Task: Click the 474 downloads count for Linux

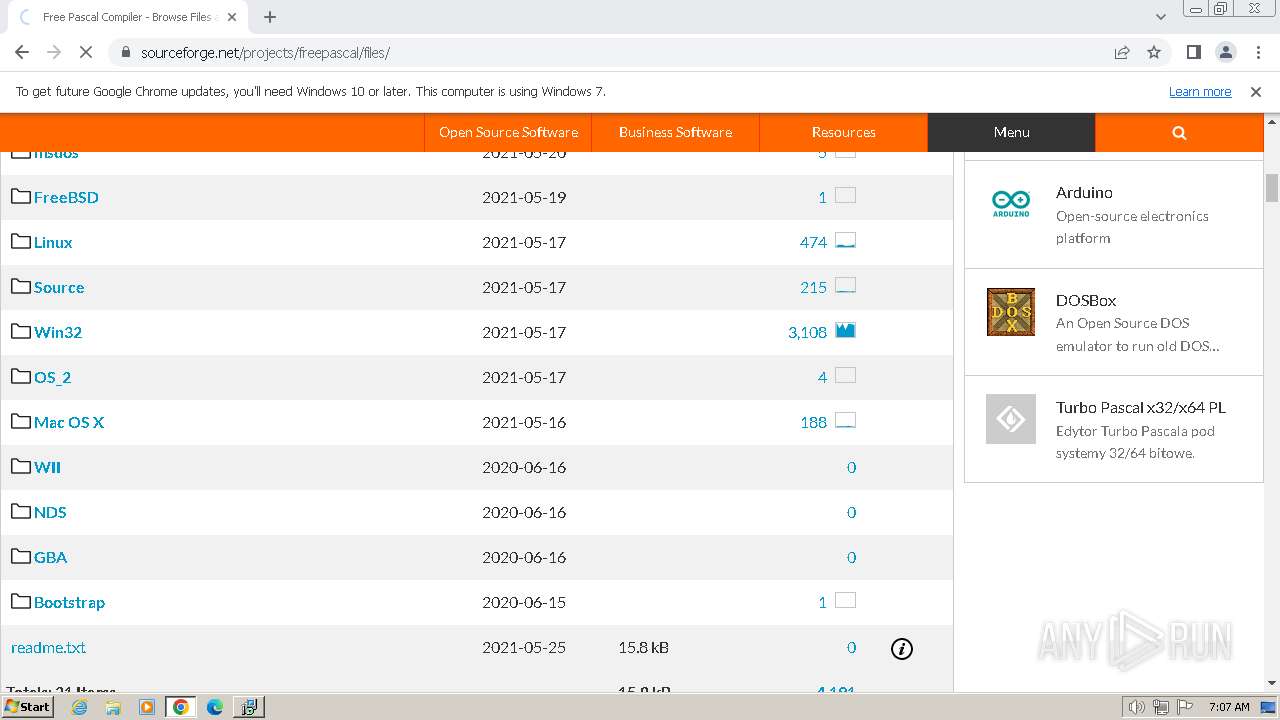Action: tap(813, 242)
